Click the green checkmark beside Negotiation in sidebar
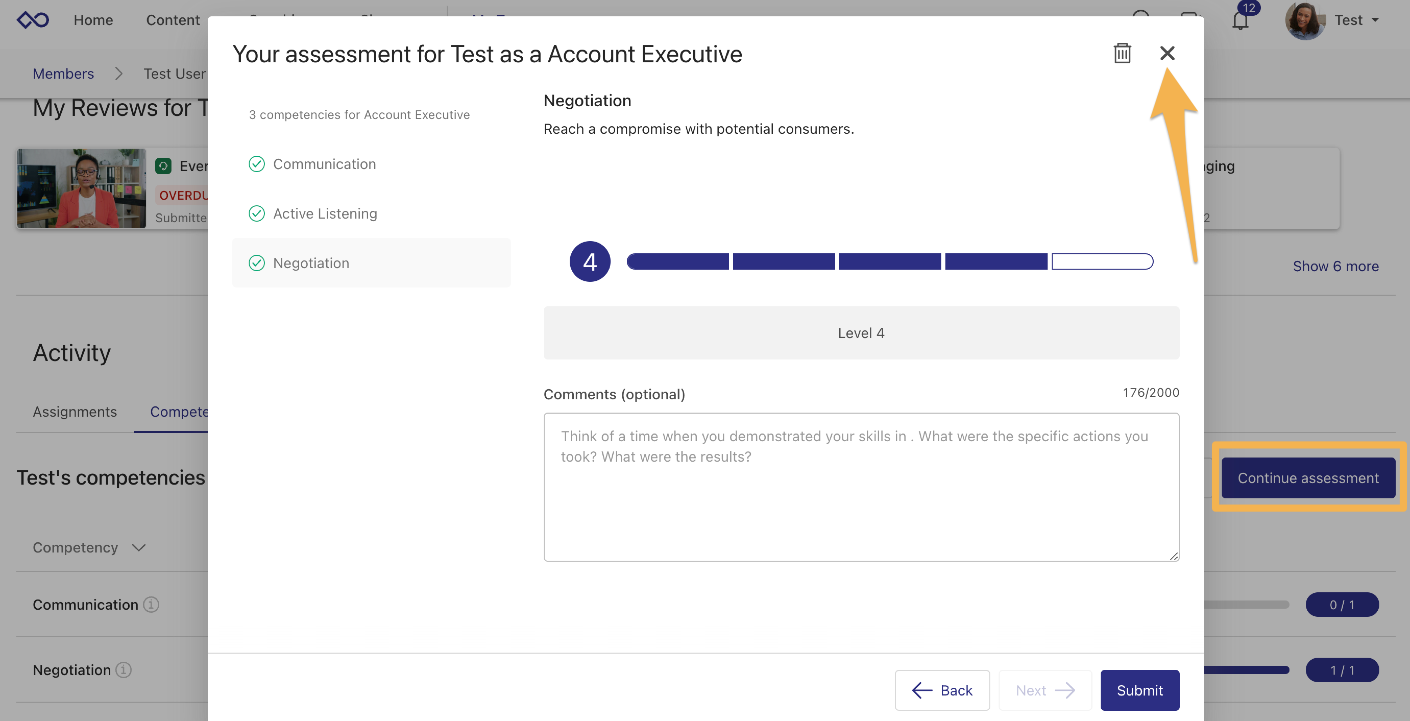The image size is (1410, 721). pyautogui.click(x=257, y=262)
